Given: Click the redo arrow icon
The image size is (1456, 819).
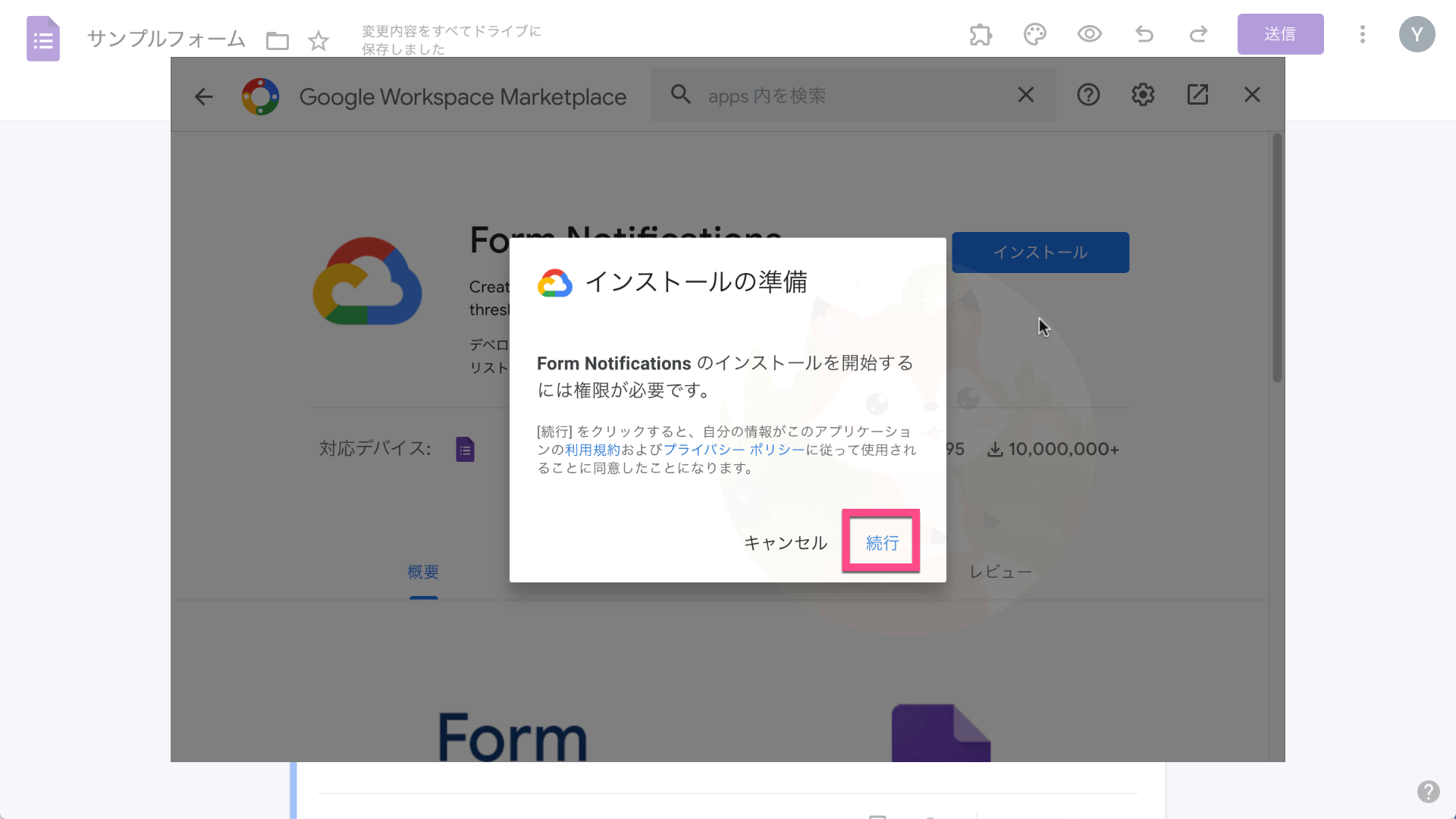Looking at the screenshot, I should click(x=1199, y=34).
